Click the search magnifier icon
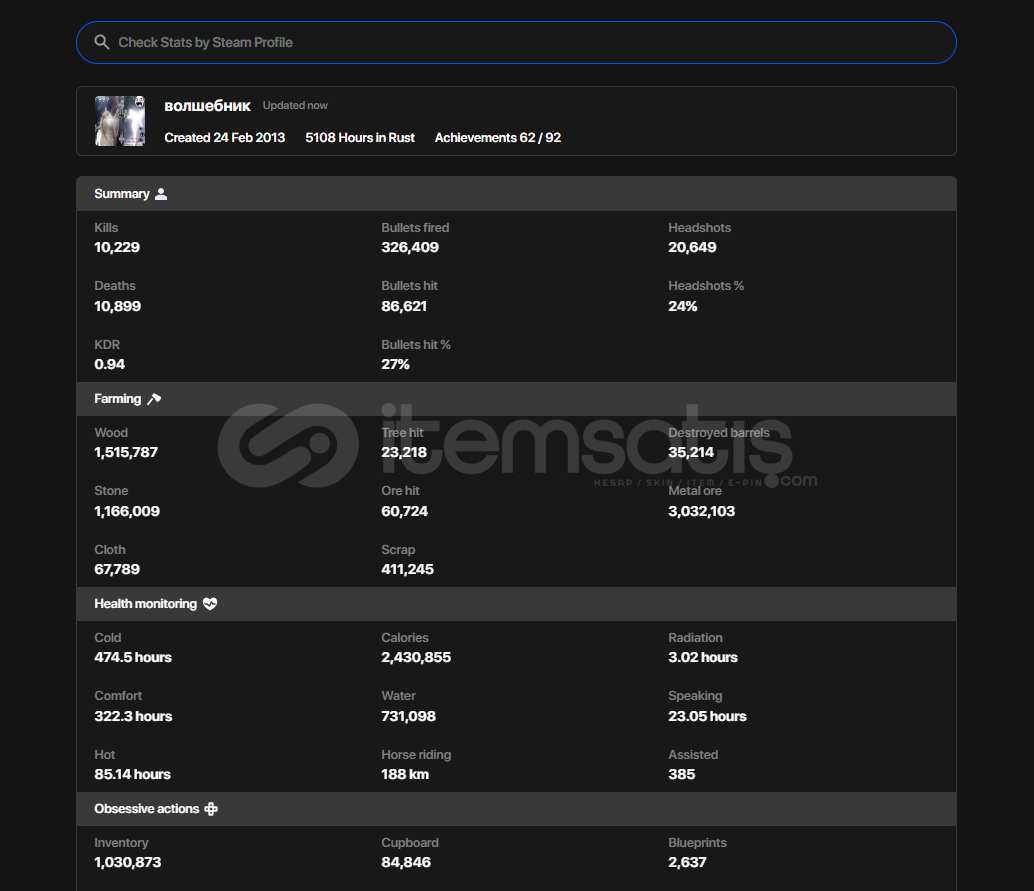Viewport: 1034px width, 891px height. click(x=102, y=42)
